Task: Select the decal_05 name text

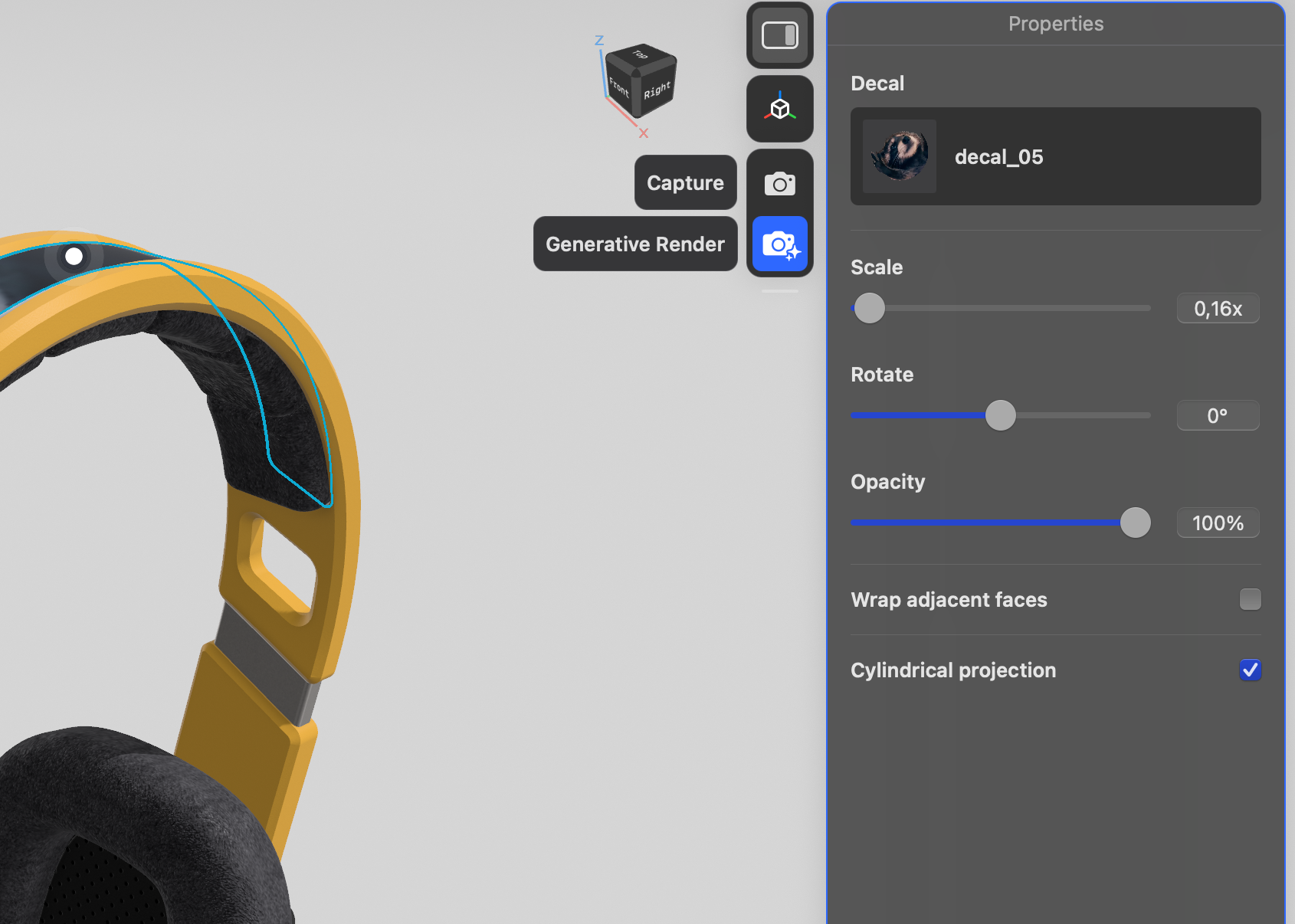Action: [x=998, y=157]
